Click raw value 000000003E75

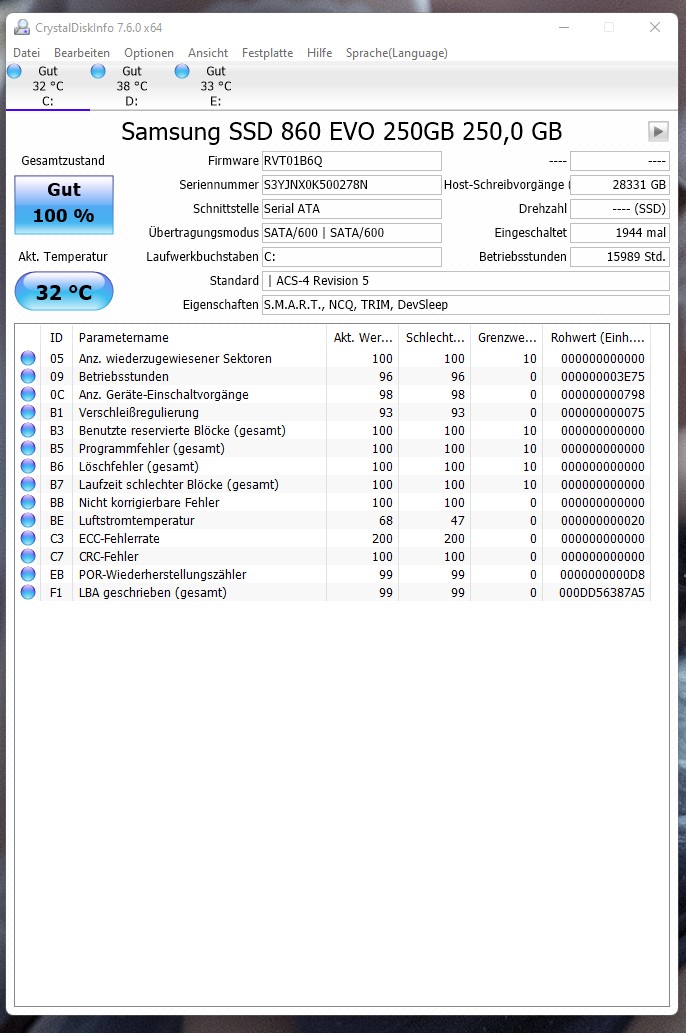(602, 376)
